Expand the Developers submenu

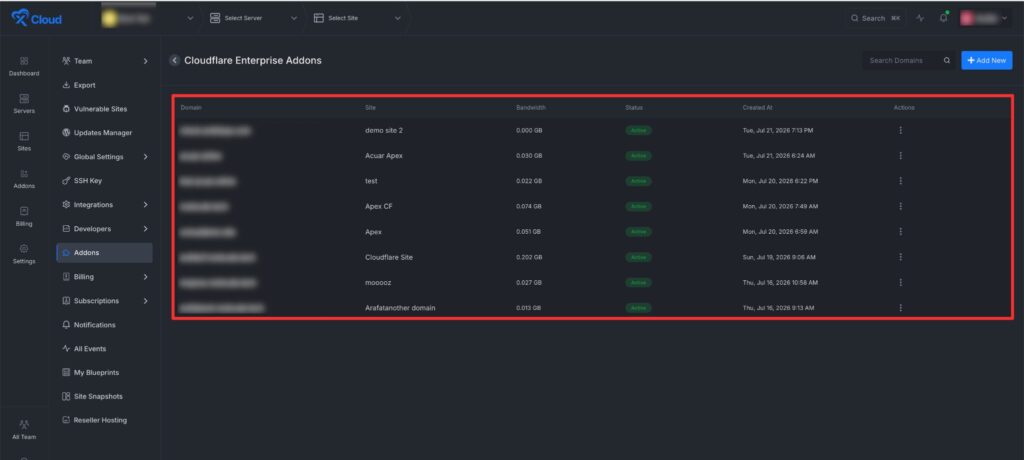[x=145, y=229]
